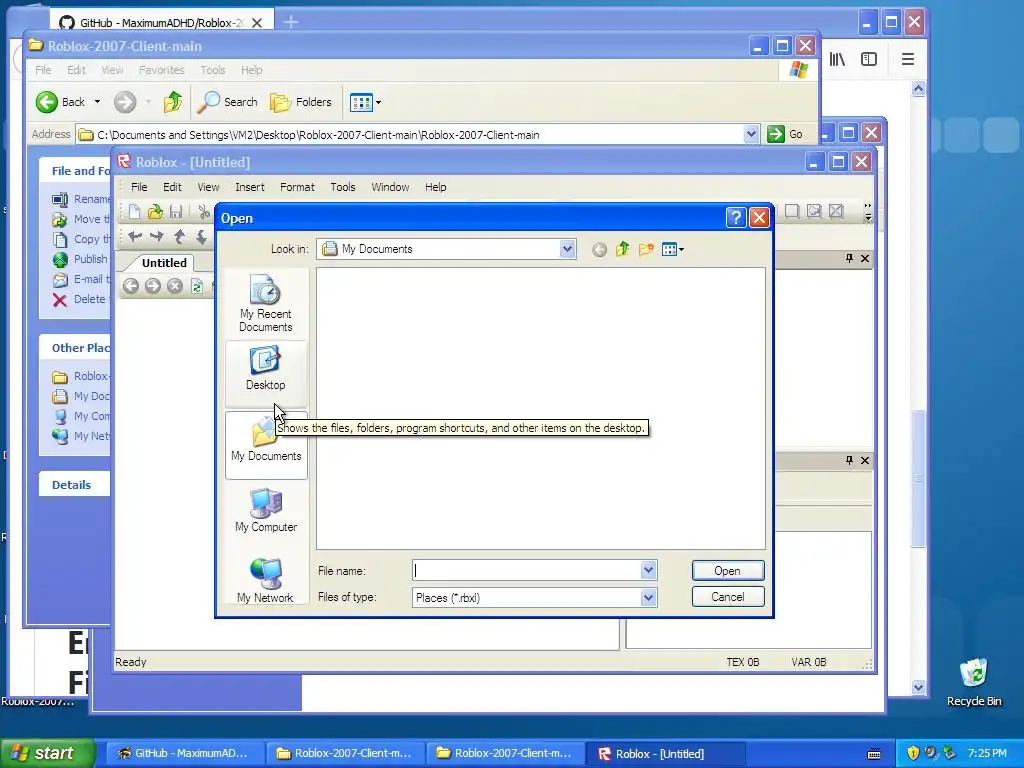Open the File name dropdown arrow
Screen dimensions: 1024x768
(x=648, y=570)
